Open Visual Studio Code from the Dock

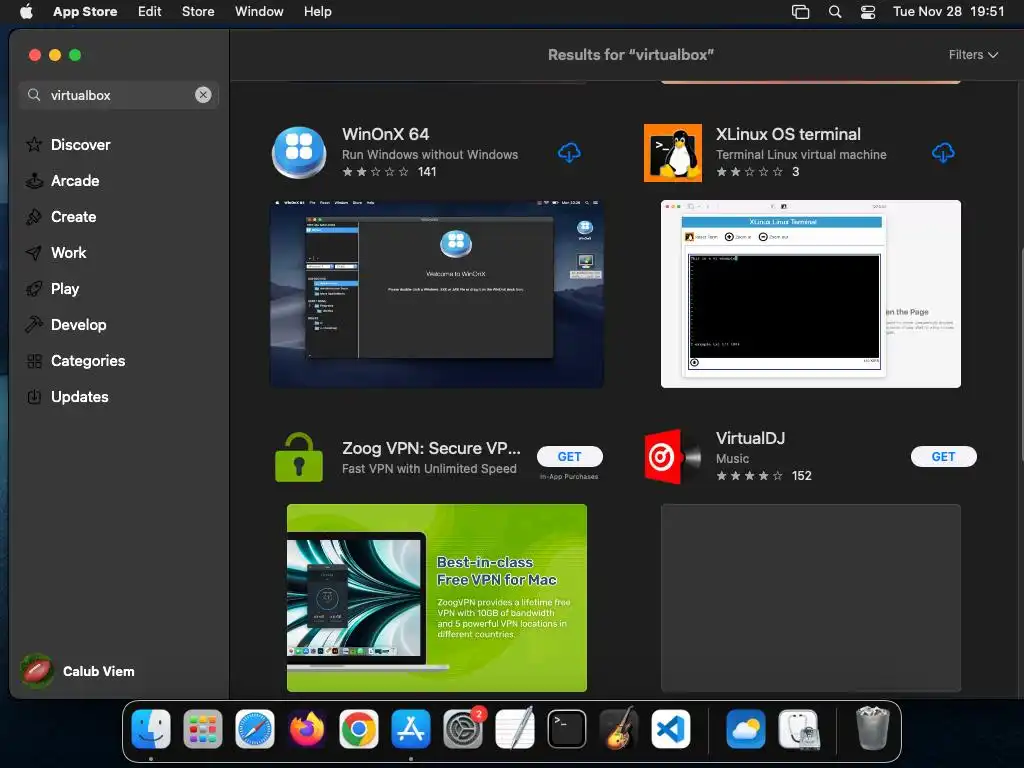pyautogui.click(x=671, y=729)
